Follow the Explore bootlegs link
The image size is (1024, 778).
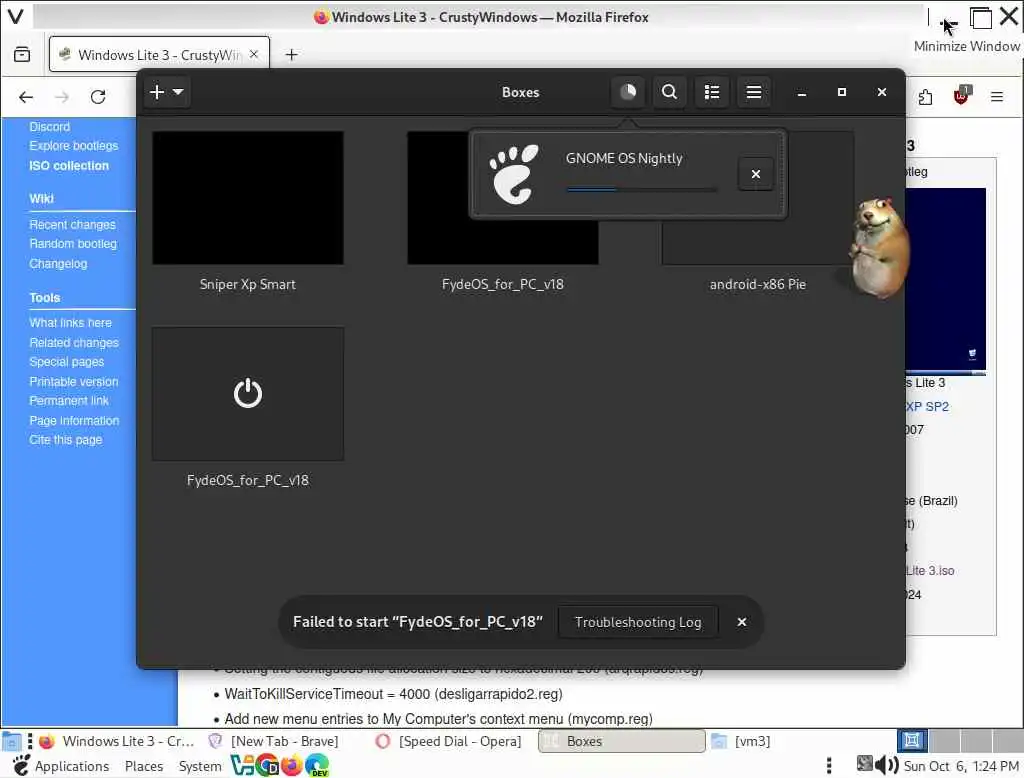[74, 146]
